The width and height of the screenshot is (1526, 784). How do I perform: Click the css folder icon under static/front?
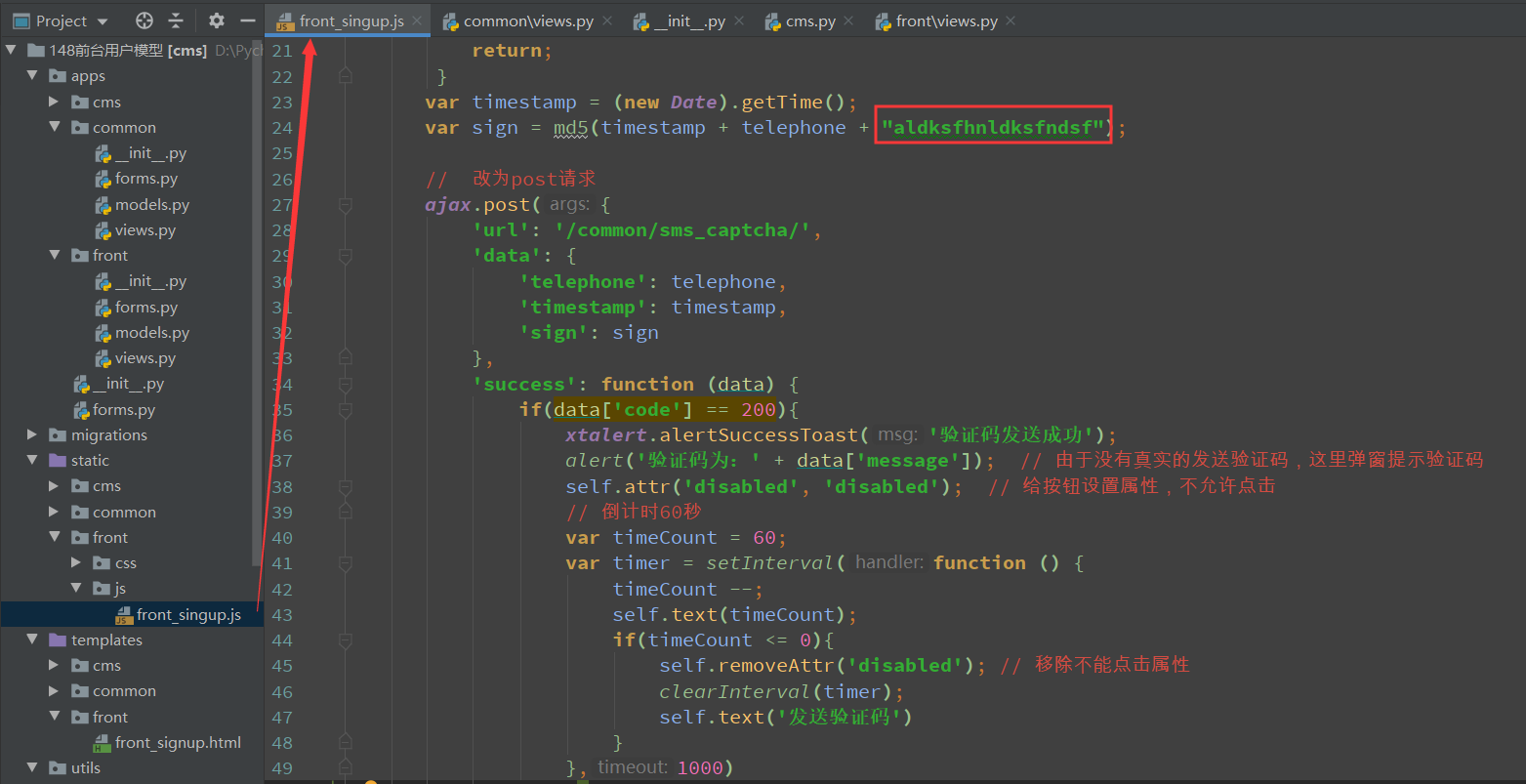[x=102, y=563]
